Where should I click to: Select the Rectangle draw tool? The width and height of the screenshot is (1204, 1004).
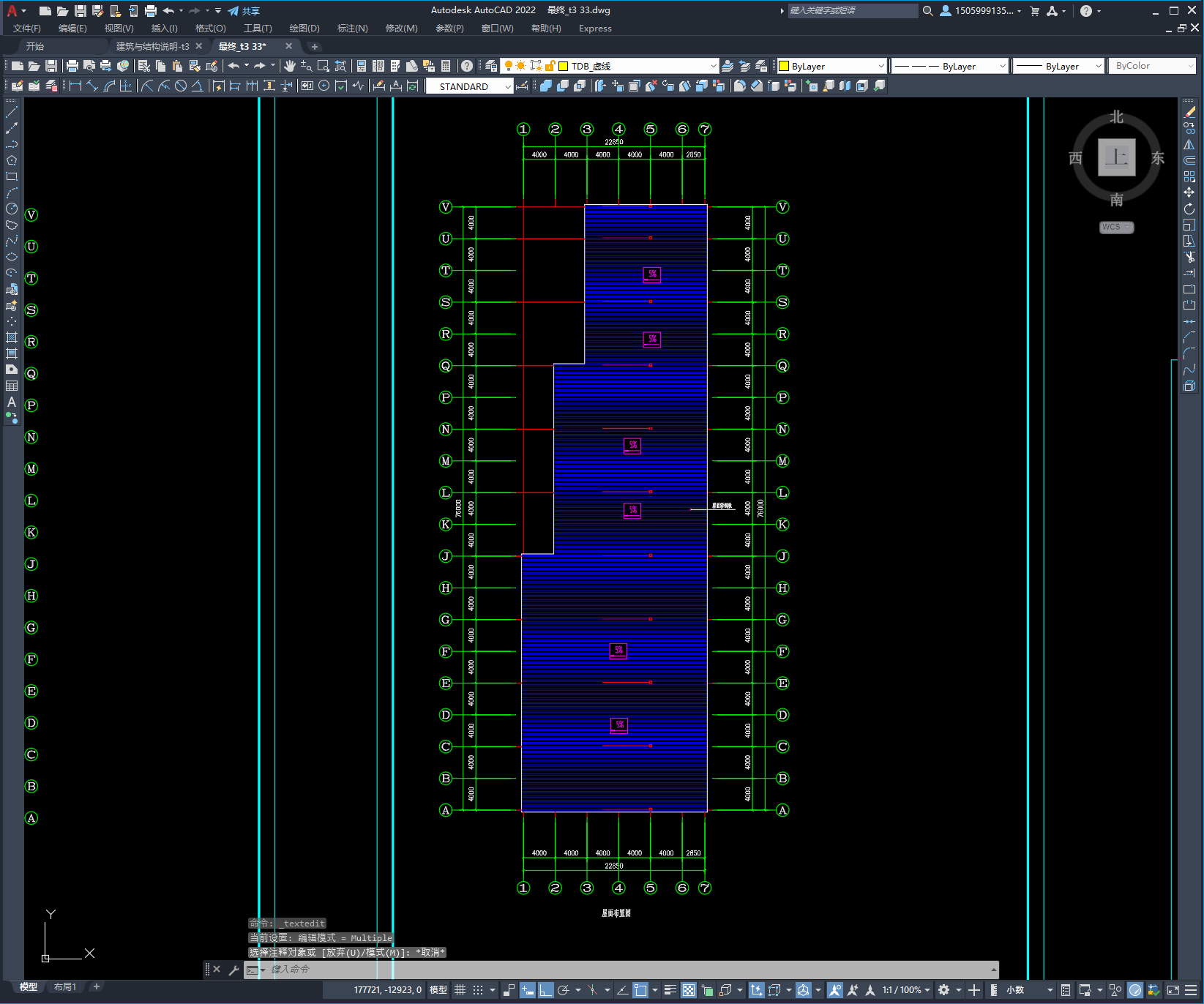(x=12, y=176)
